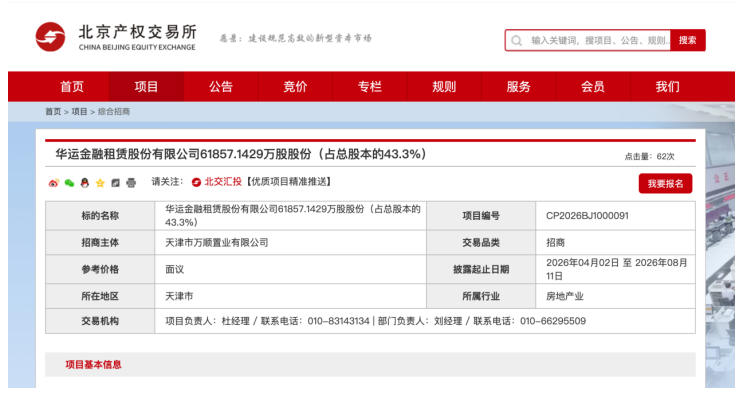The width and height of the screenshot is (749, 404).
Task: Share via the WeChat icon
Action: click(x=69, y=183)
